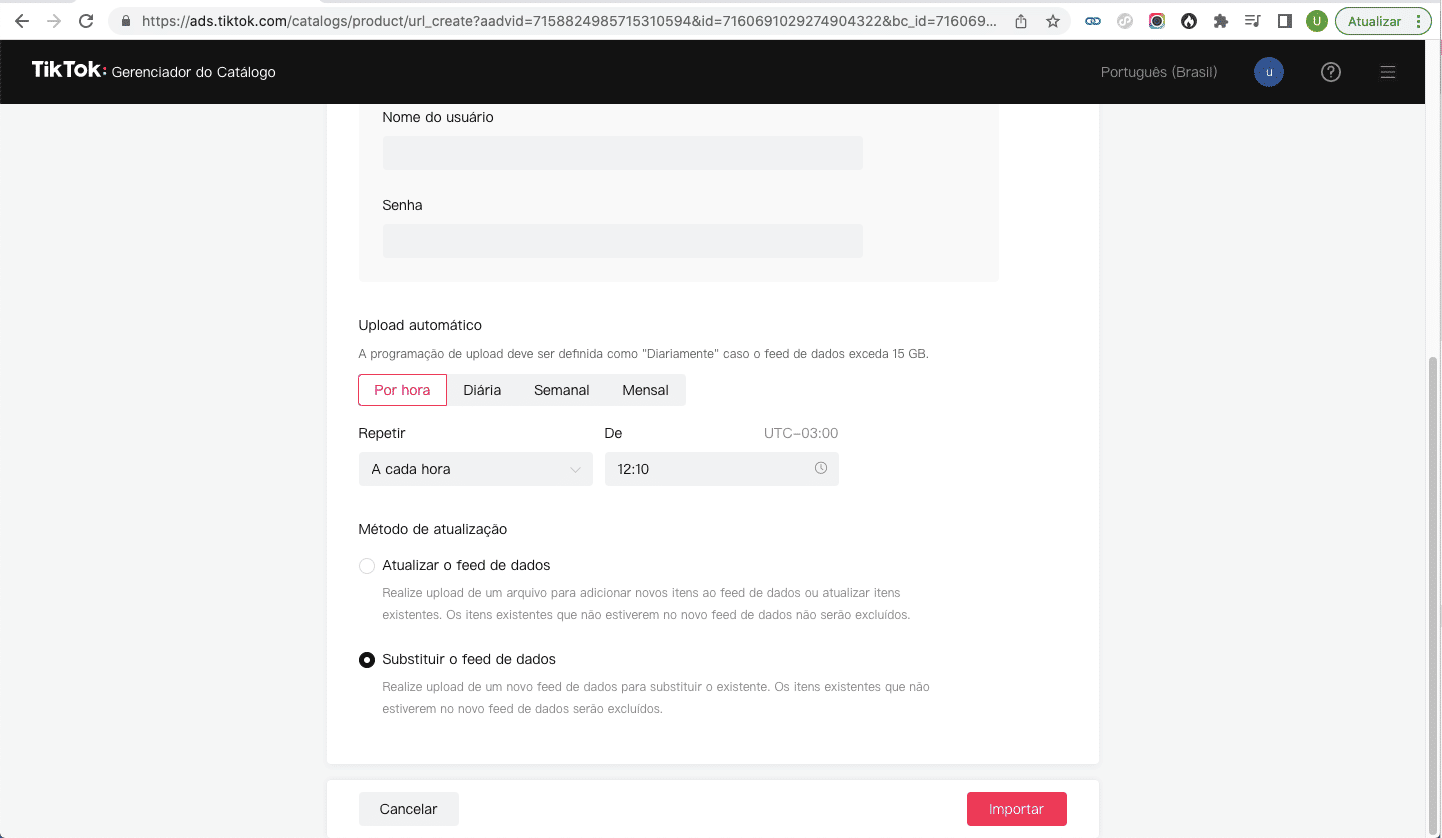Select 'Substituir o feed de dados' option

tap(367, 660)
